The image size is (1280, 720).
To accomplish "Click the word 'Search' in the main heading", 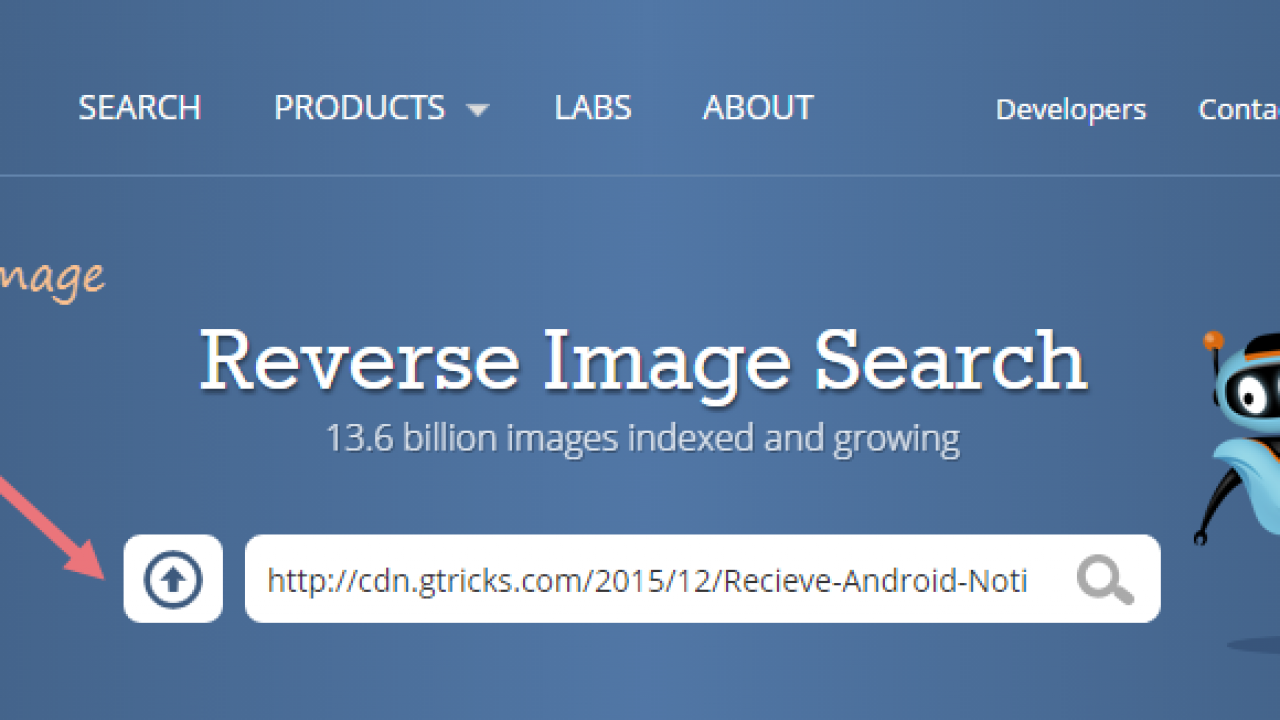I will coord(950,361).
